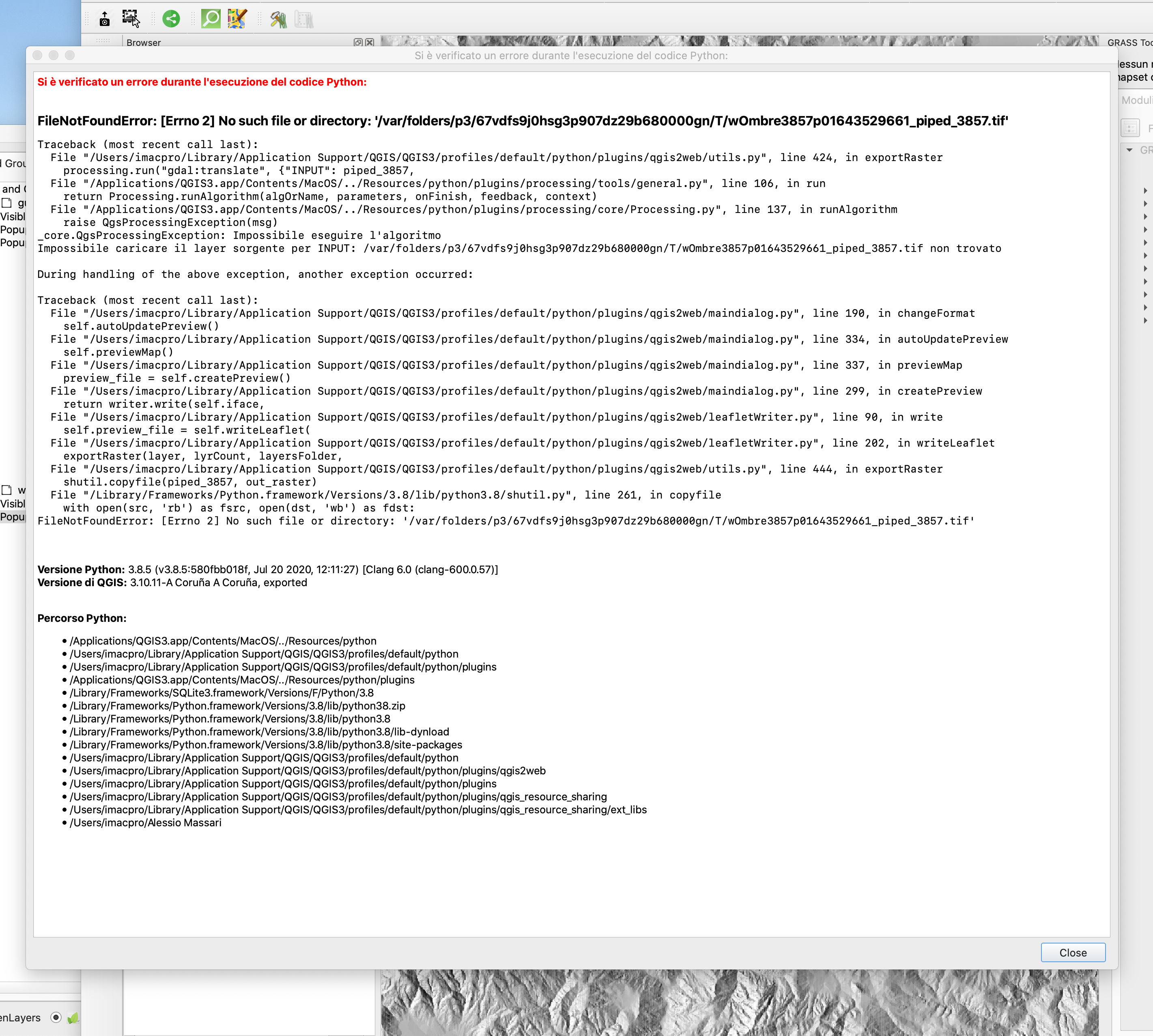1153x1036 pixels.
Task: Select the Save map as image tool
Action: tap(104, 19)
